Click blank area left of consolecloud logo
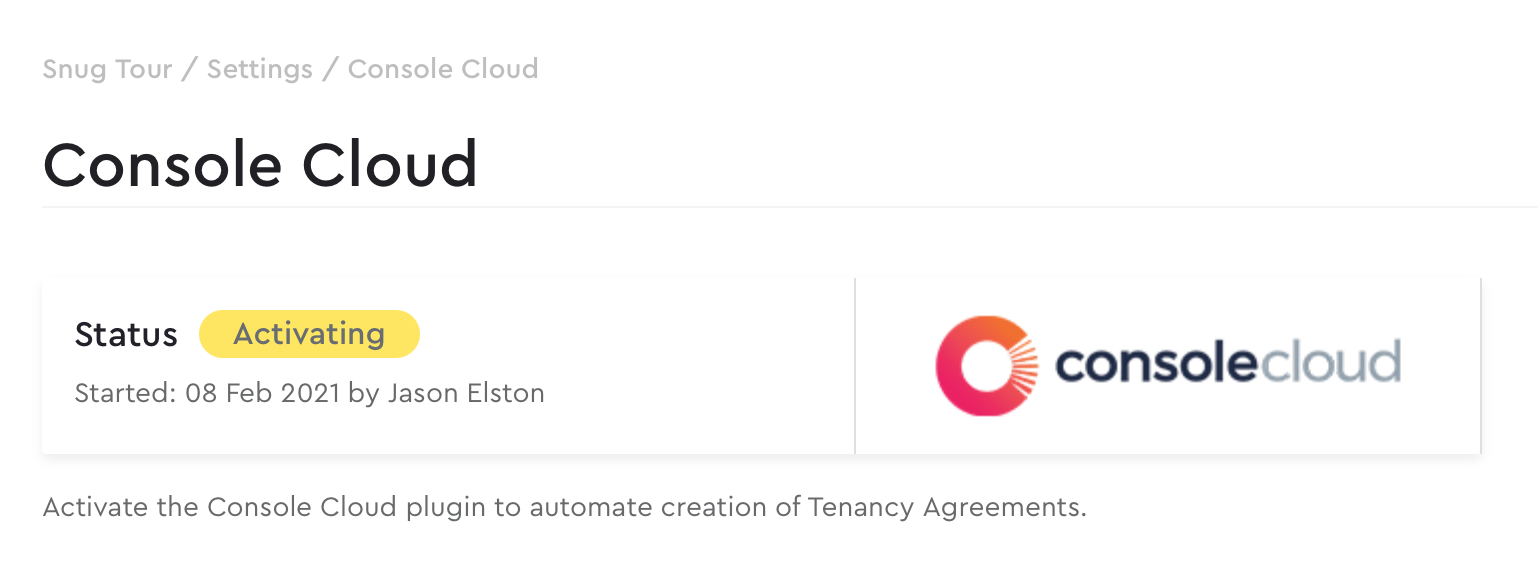Viewport: 1538px width, 576px height. point(894,365)
